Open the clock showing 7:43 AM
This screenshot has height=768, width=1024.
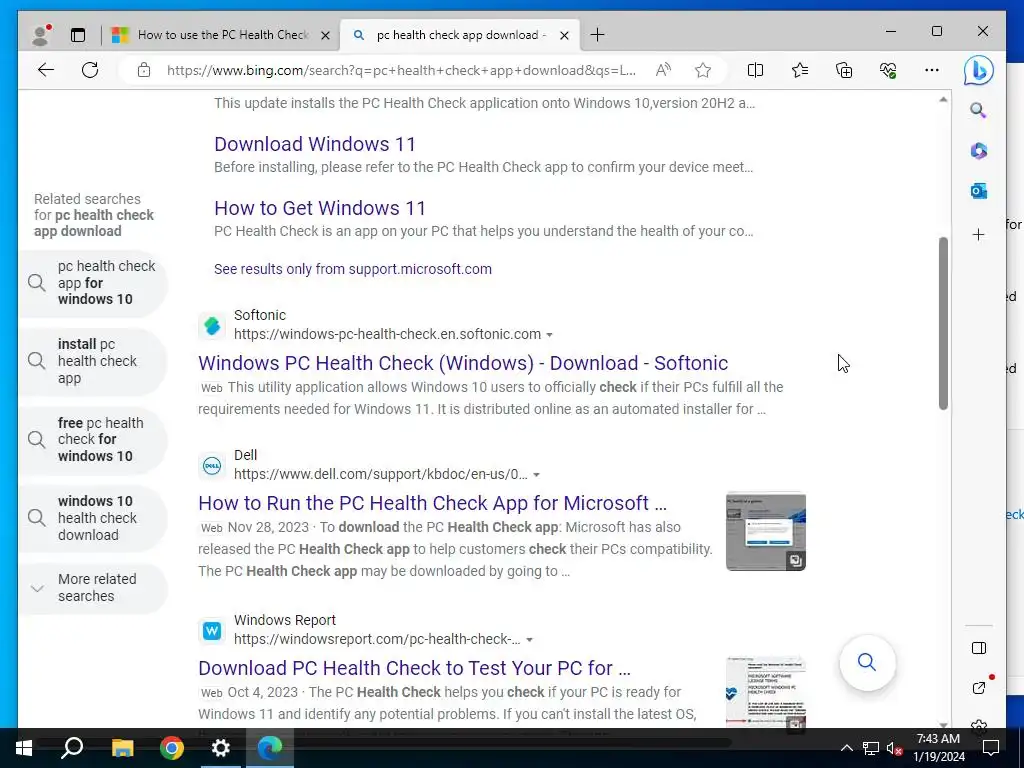pos(938,748)
